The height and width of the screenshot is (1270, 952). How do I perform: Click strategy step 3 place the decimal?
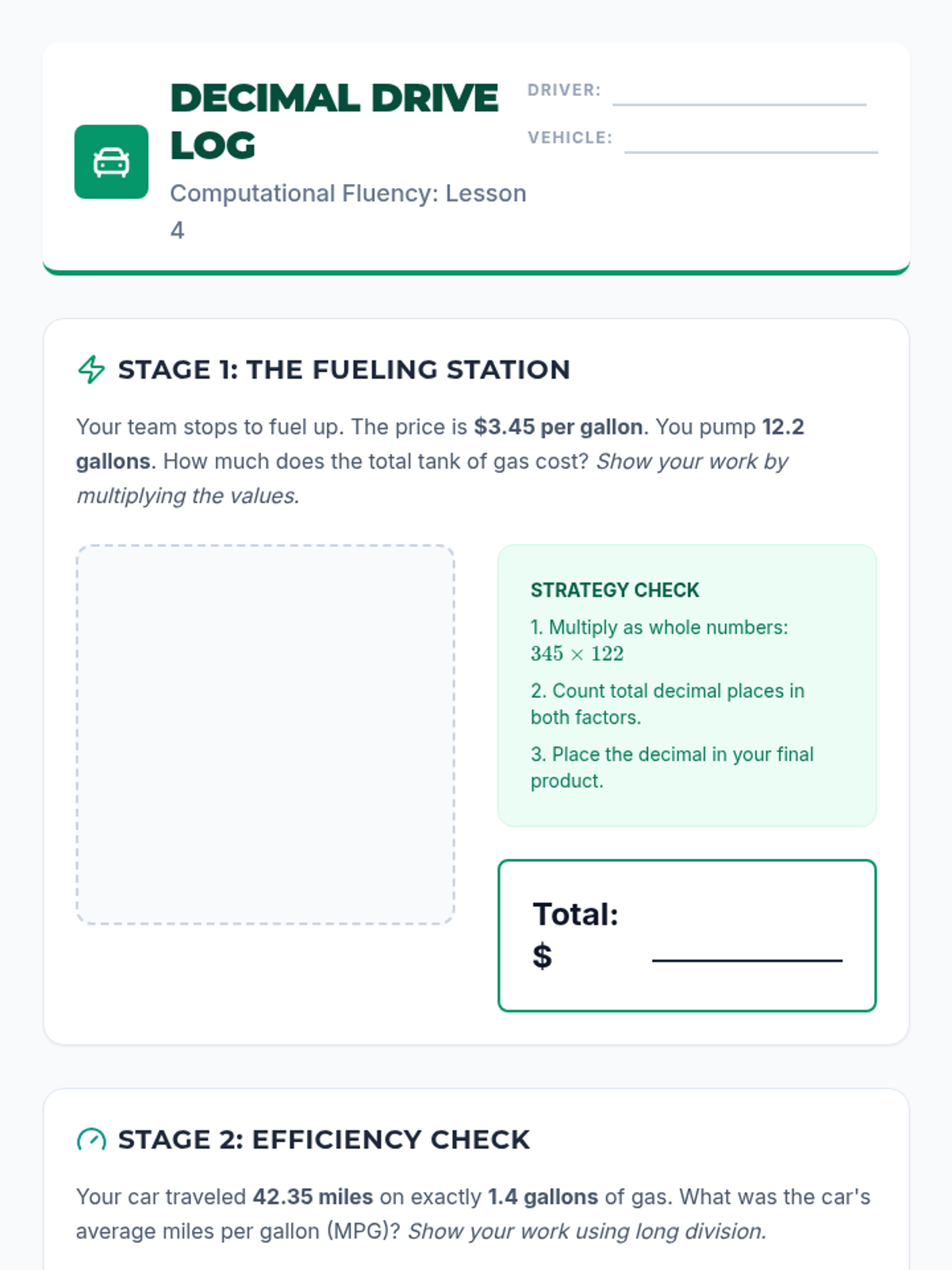672,768
